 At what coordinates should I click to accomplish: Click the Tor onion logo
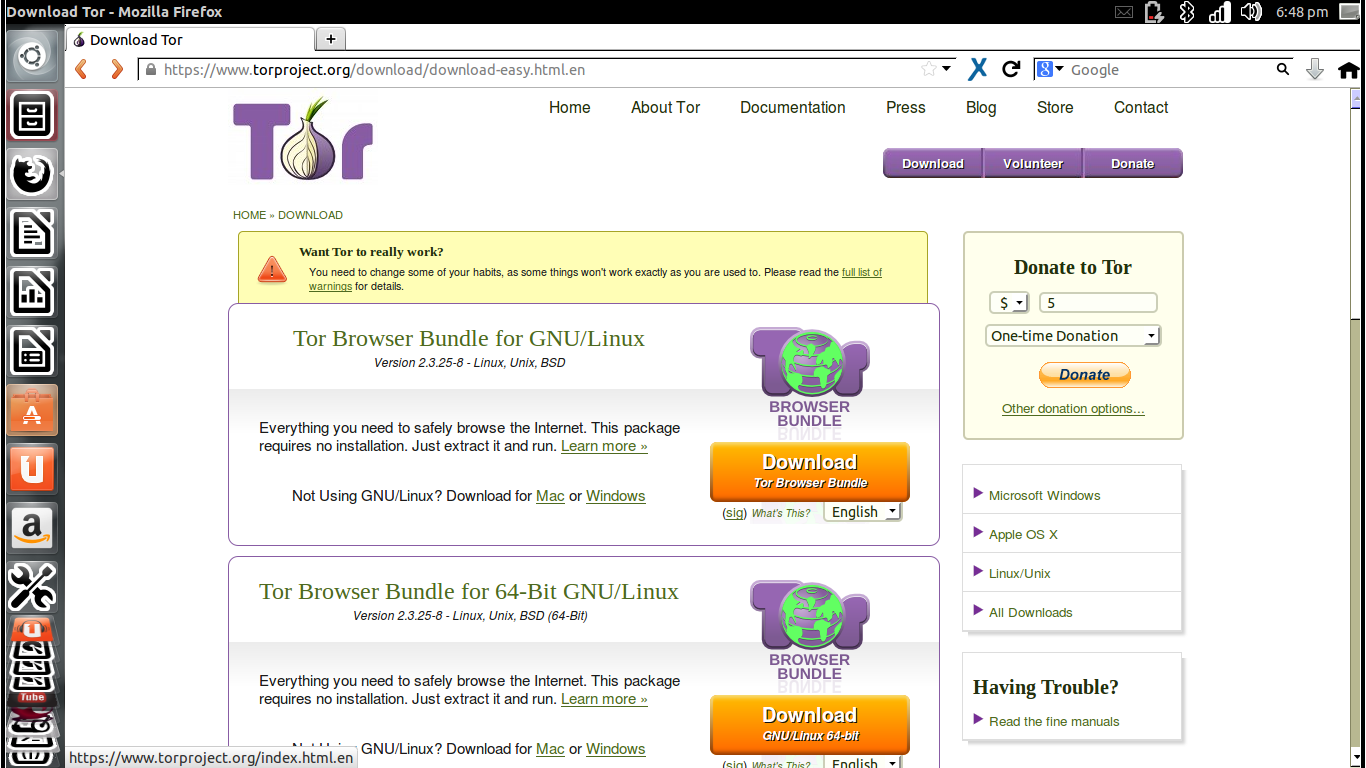point(303,139)
